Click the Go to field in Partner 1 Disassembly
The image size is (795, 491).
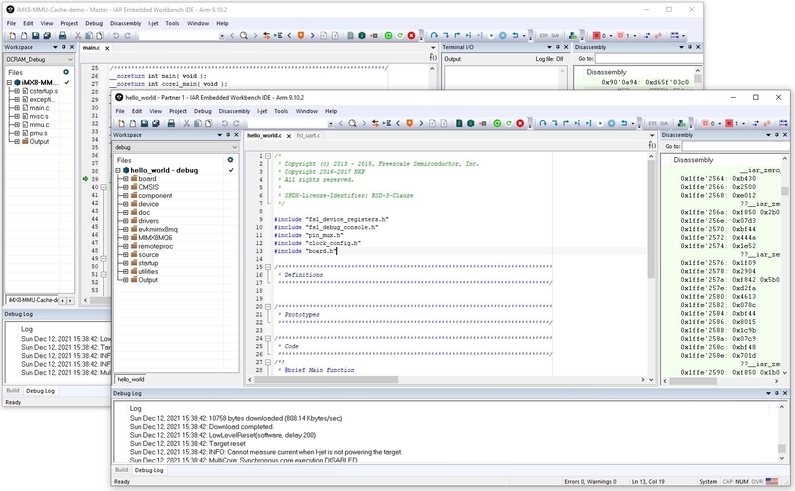click(736, 146)
